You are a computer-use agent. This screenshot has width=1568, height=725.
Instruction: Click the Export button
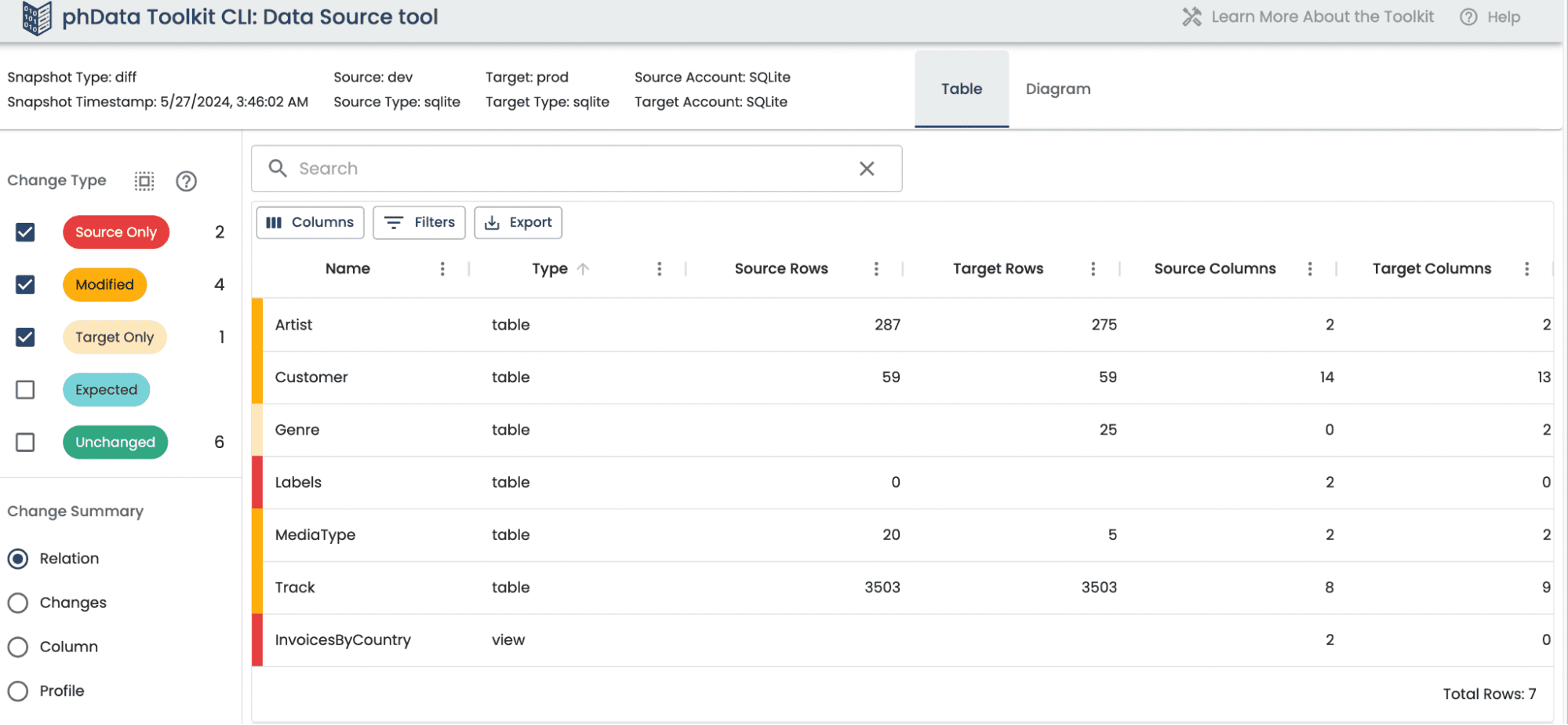tap(518, 223)
